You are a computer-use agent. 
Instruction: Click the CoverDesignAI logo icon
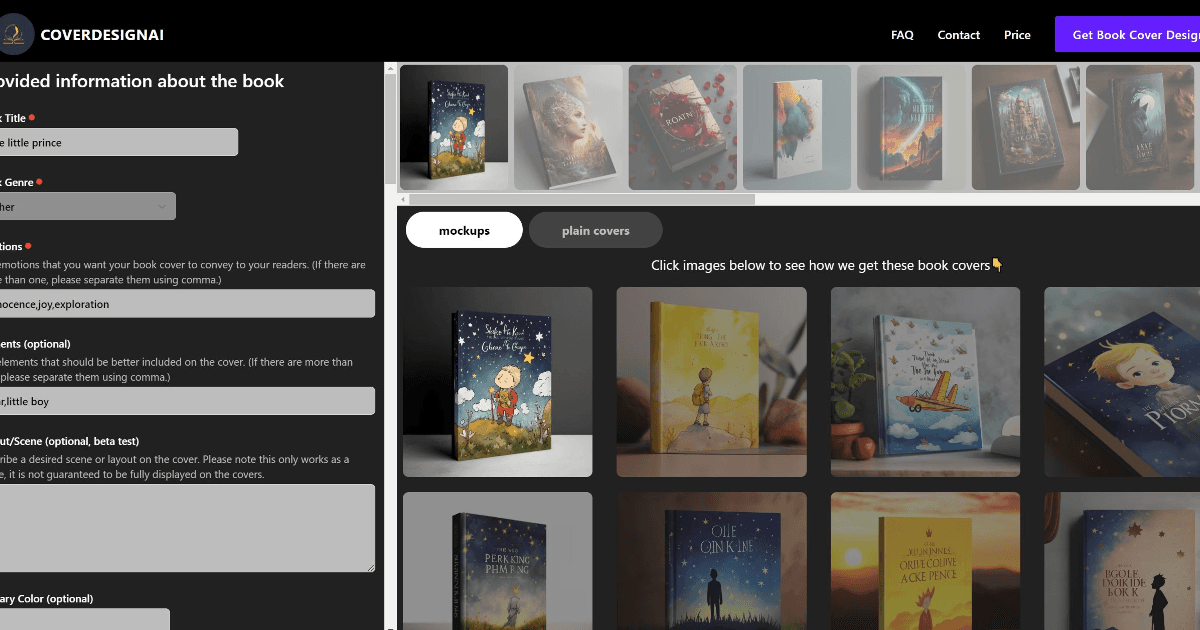(x=14, y=33)
